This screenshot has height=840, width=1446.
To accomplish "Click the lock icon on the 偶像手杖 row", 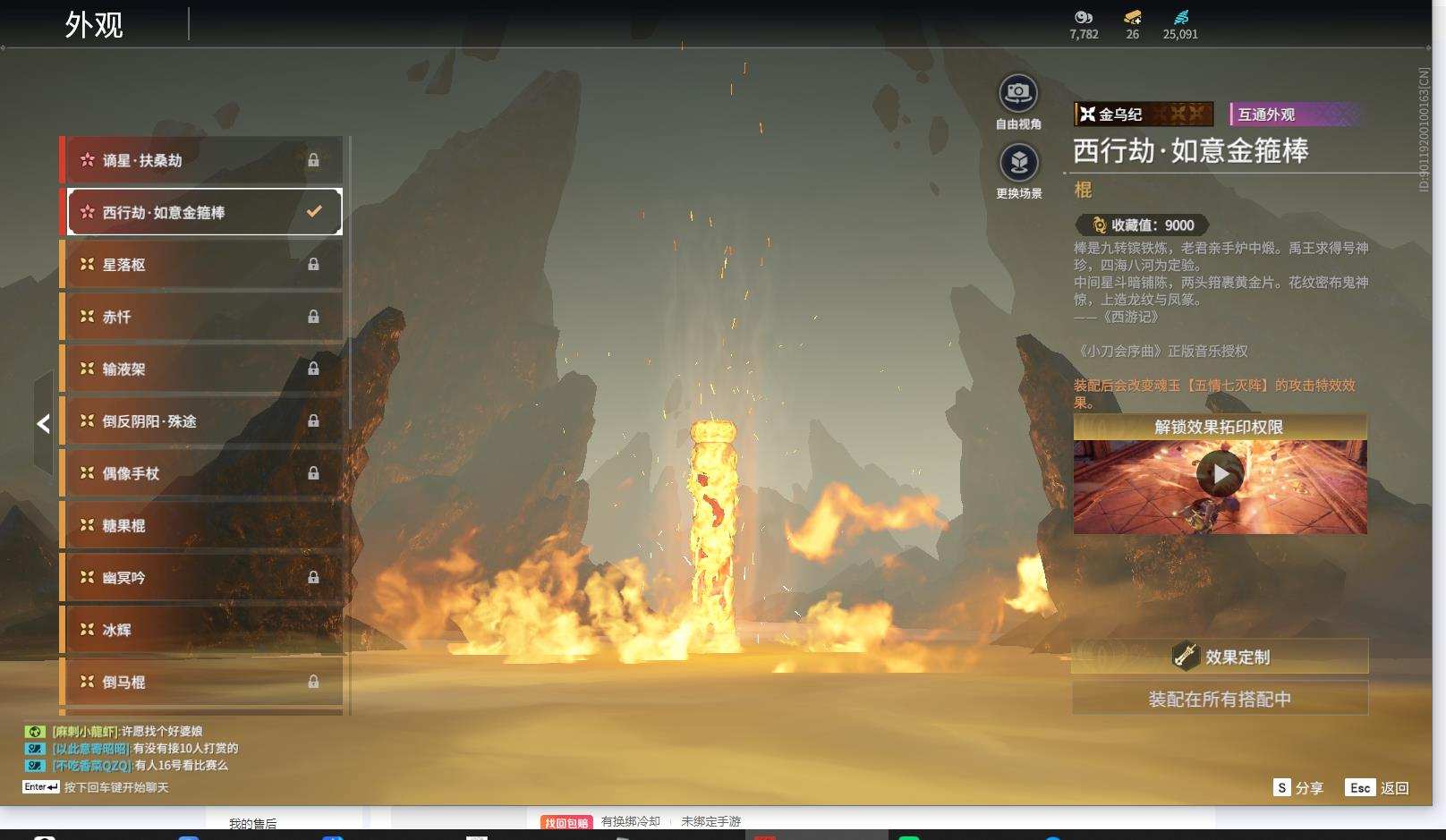I will pos(313,473).
